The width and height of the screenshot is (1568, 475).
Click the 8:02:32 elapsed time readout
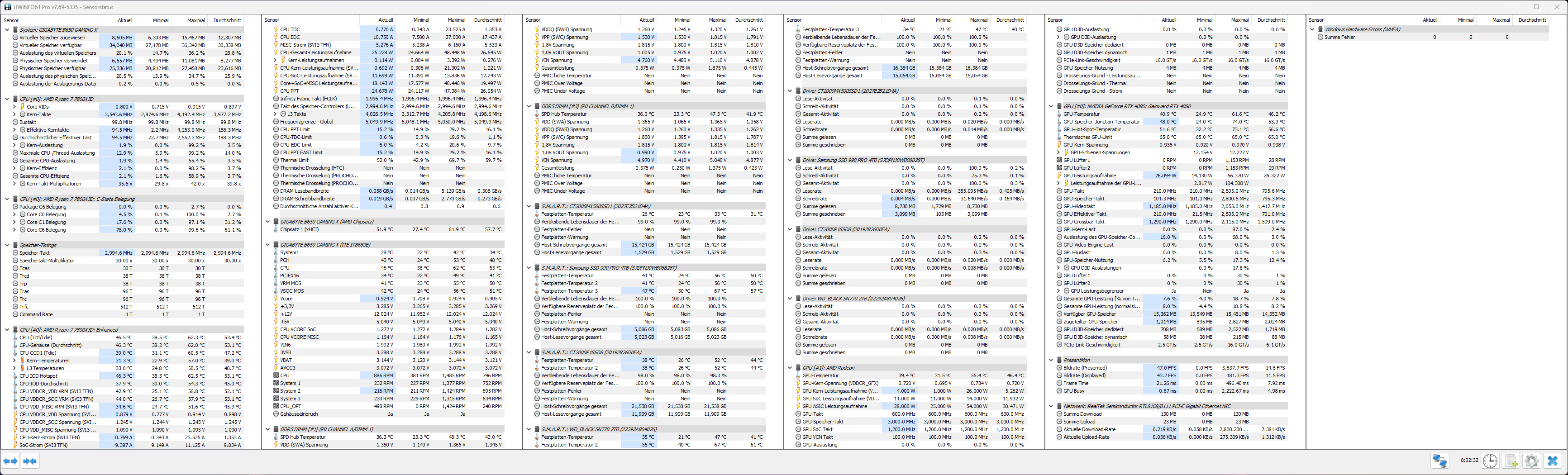point(1469,461)
